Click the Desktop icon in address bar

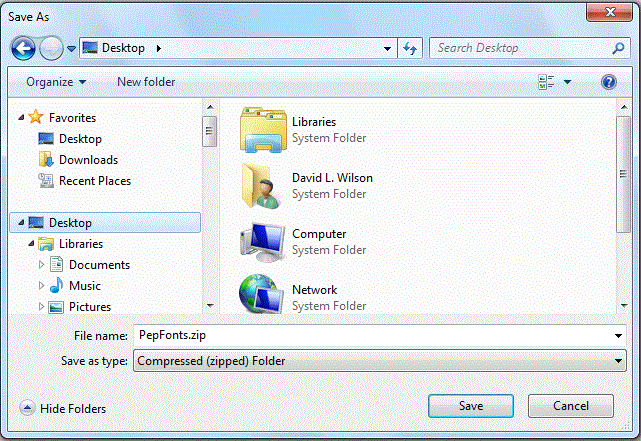pos(90,48)
